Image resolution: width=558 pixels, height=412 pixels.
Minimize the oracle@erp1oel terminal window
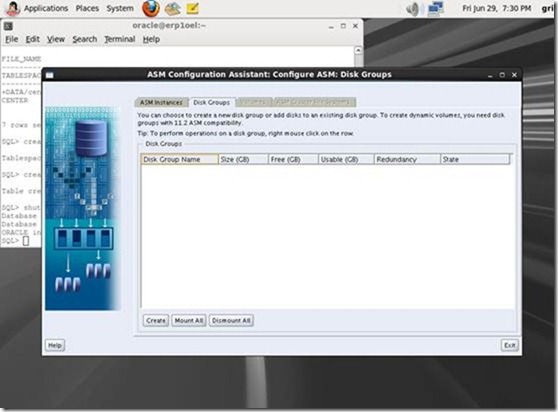[x=331, y=26]
